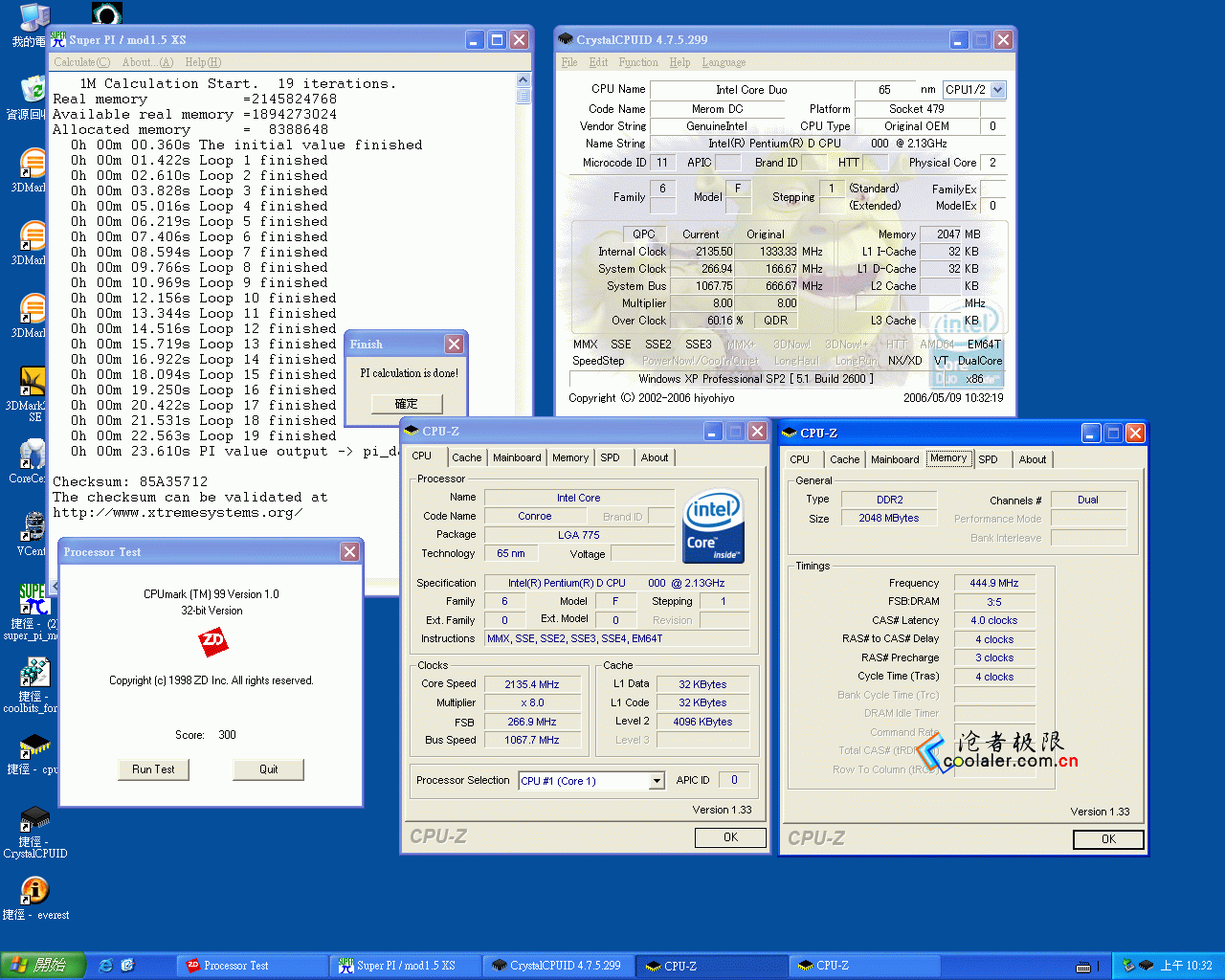The height and width of the screenshot is (980, 1225).
Task: Select the Mainboard tab in the CPU-Z window showing Processor info
Action: (x=517, y=457)
